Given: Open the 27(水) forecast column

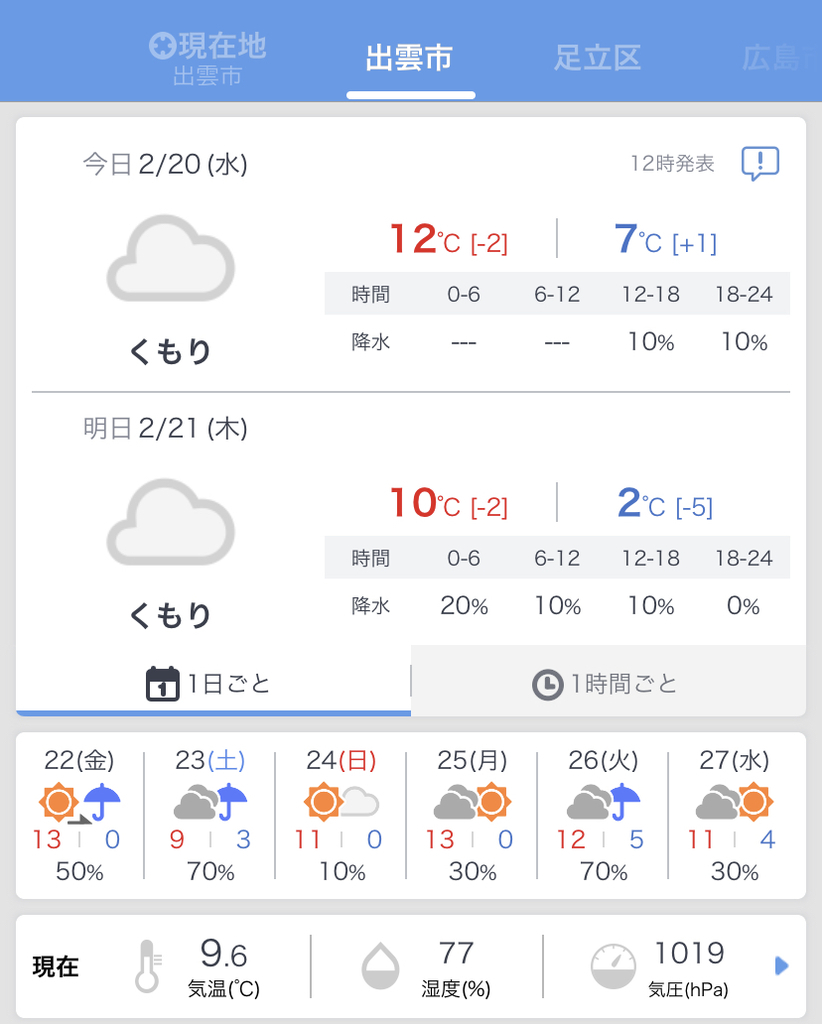Looking at the screenshot, I should coord(735,816).
